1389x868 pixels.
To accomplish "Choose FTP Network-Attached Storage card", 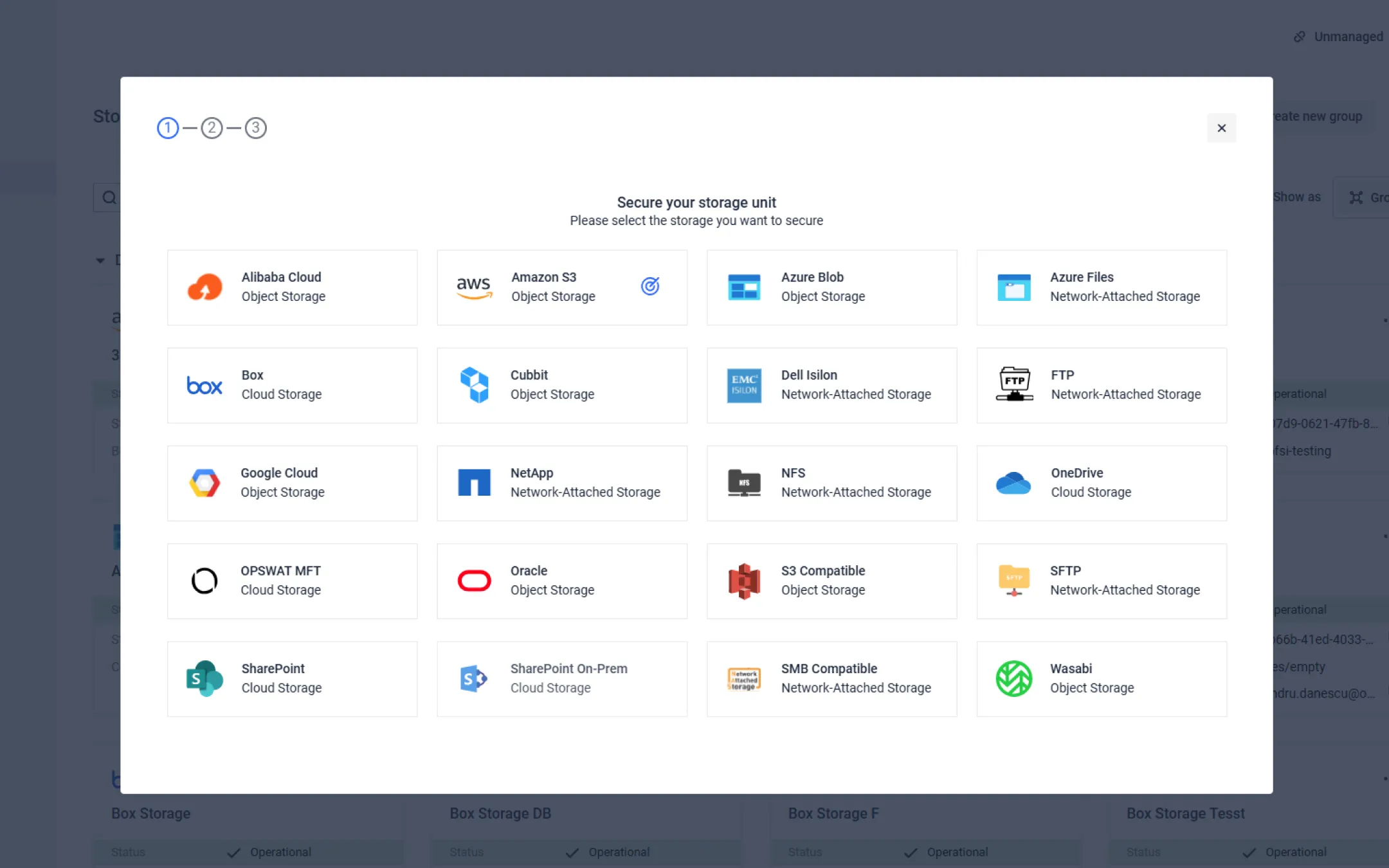I will click(1101, 385).
